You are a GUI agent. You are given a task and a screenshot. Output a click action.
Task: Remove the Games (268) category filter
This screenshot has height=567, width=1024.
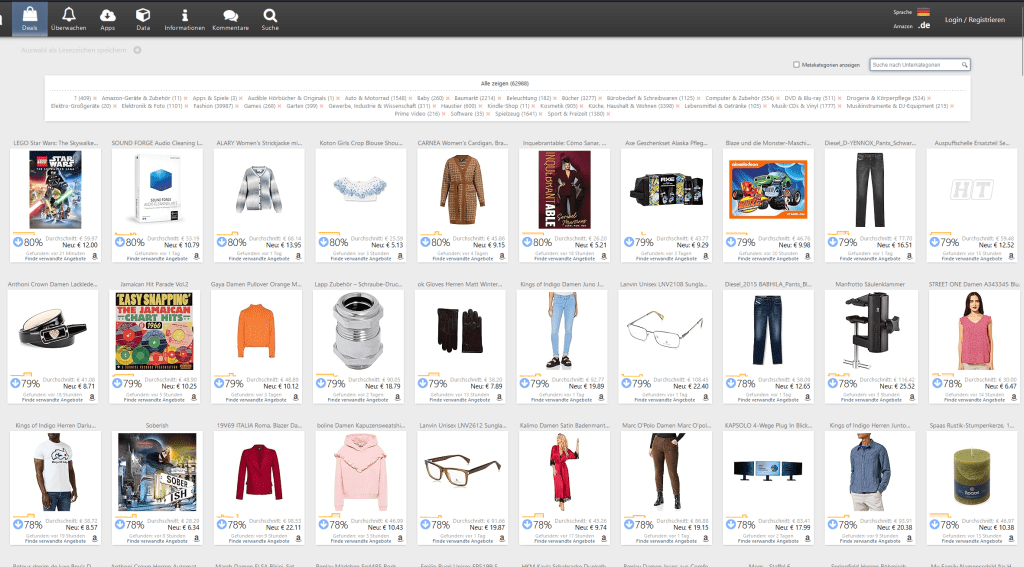point(280,106)
